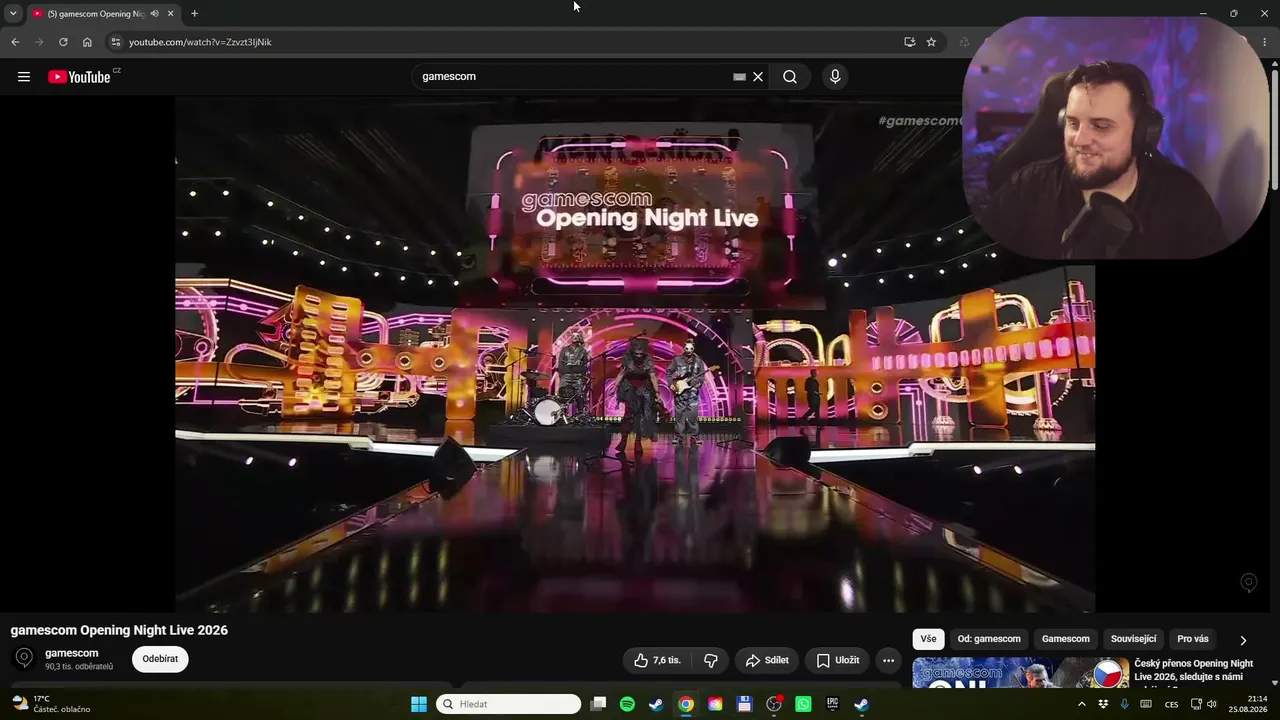
Task: Select the Související filter chip
Action: coord(1133,639)
